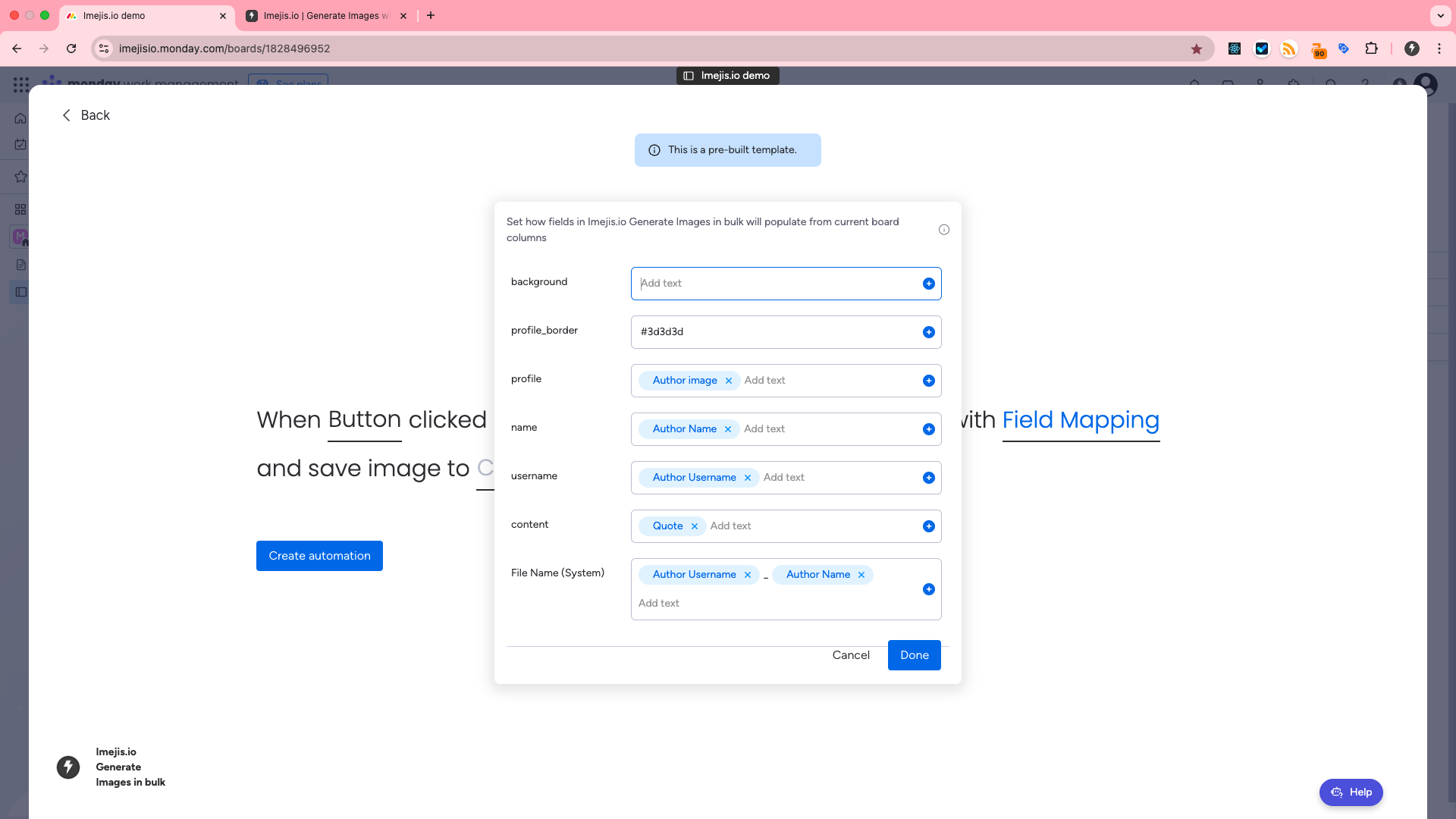The image size is (1456, 819).
Task: Reload the page
Action: 71,49
